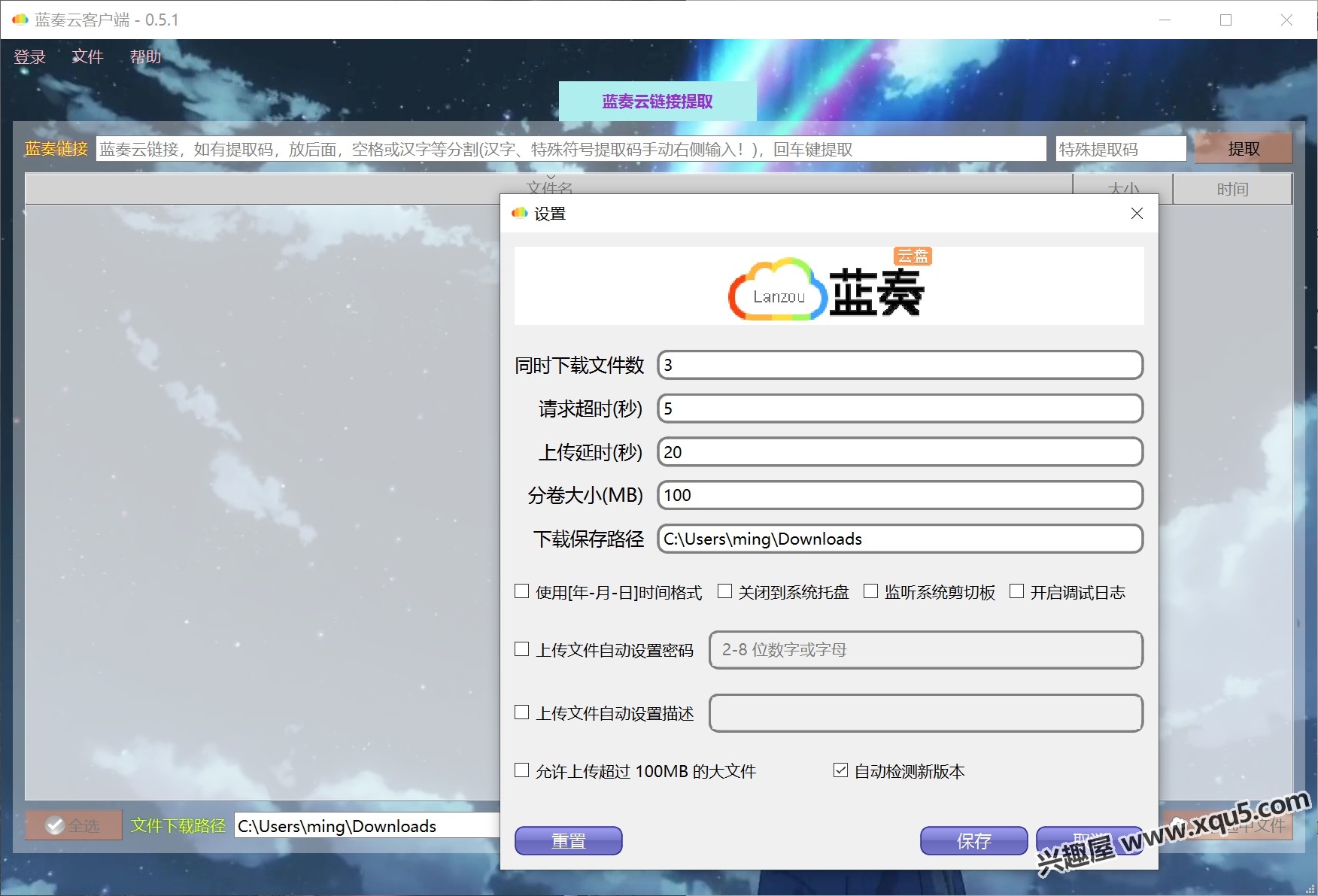Focus the 2-8 位数字或字母 password field
The height and width of the screenshot is (896, 1318).
click(926, 650)
